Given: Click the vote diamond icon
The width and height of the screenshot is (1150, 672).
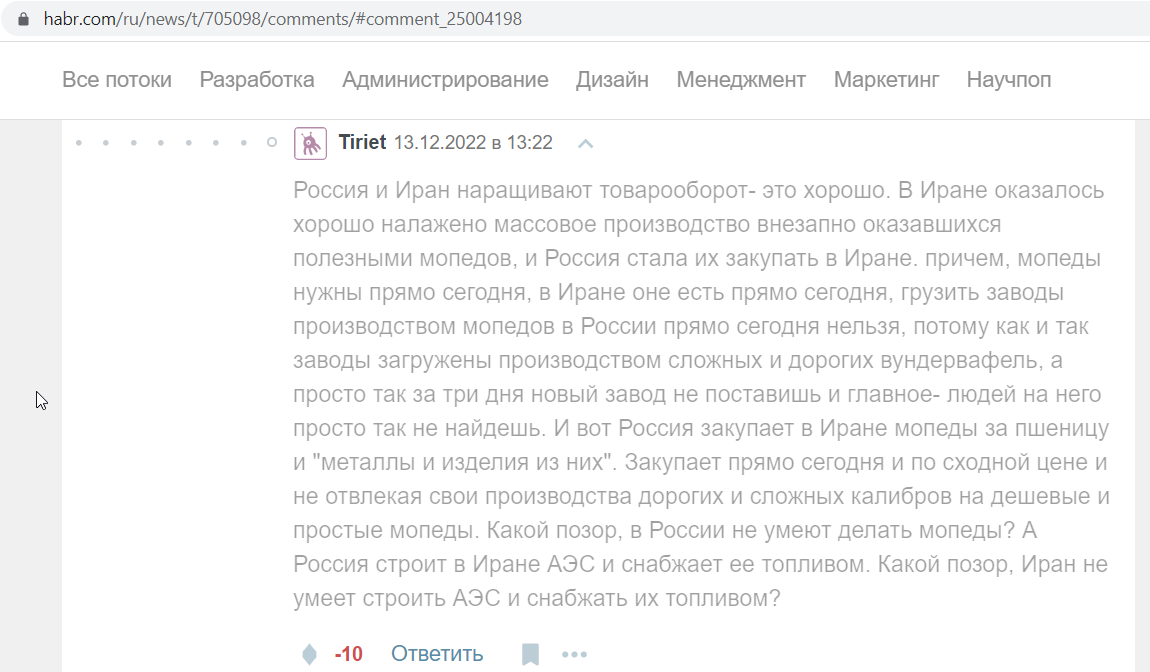Looking at the screenshot, I should click(x=310, y=654).
